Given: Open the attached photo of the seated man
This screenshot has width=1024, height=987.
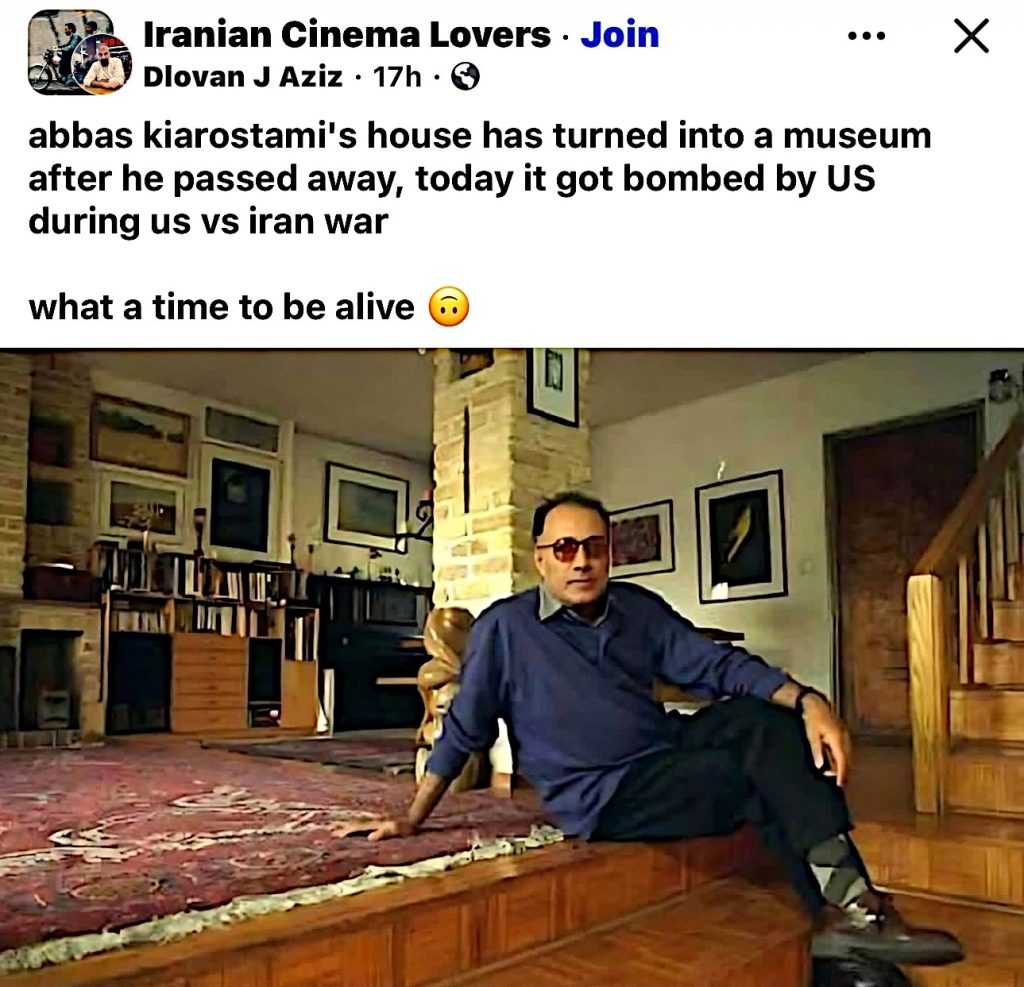Looking at the screenshot, I should [x=512, y=668].
